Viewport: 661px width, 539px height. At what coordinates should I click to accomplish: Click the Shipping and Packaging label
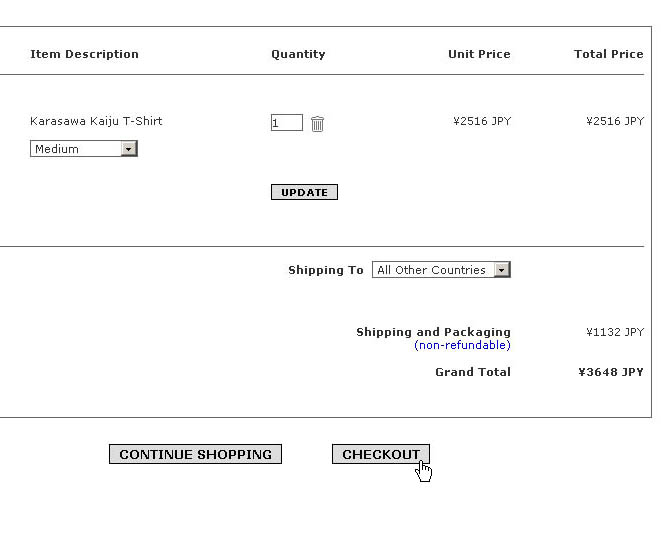433,332
